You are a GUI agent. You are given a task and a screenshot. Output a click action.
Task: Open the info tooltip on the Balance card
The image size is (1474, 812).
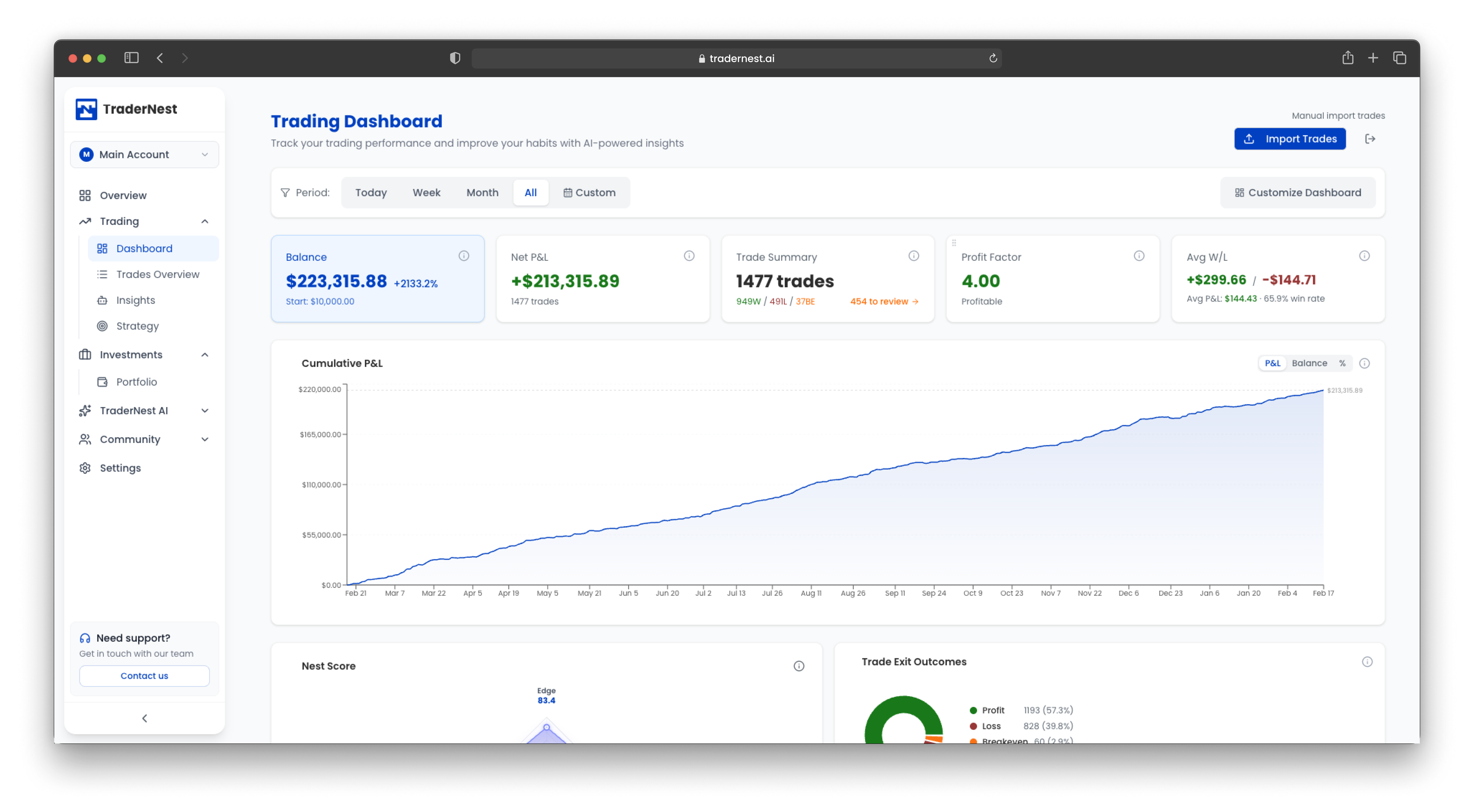(x=464, y=256)
